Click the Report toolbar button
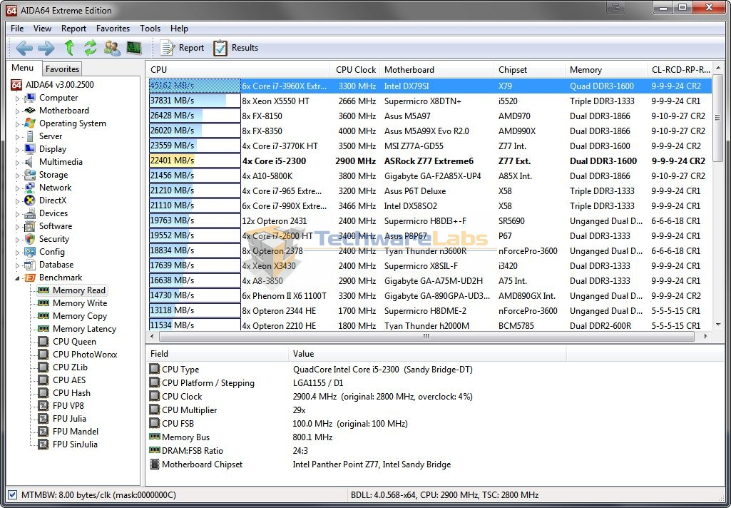The width and height of the screenshot is (731, 508). pos(182,48)
